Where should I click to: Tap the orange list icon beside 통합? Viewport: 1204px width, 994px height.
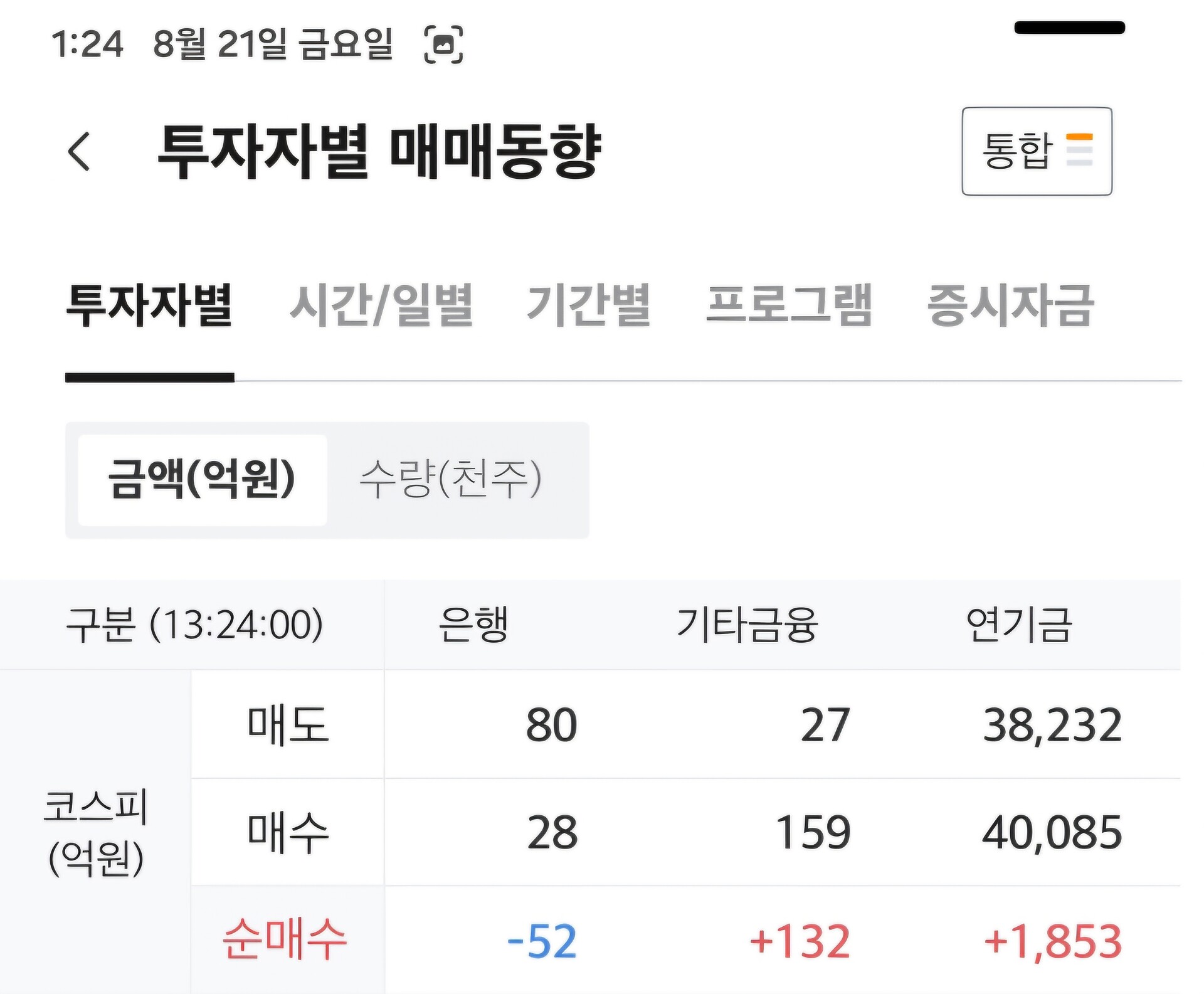[x=1079, y=150]
